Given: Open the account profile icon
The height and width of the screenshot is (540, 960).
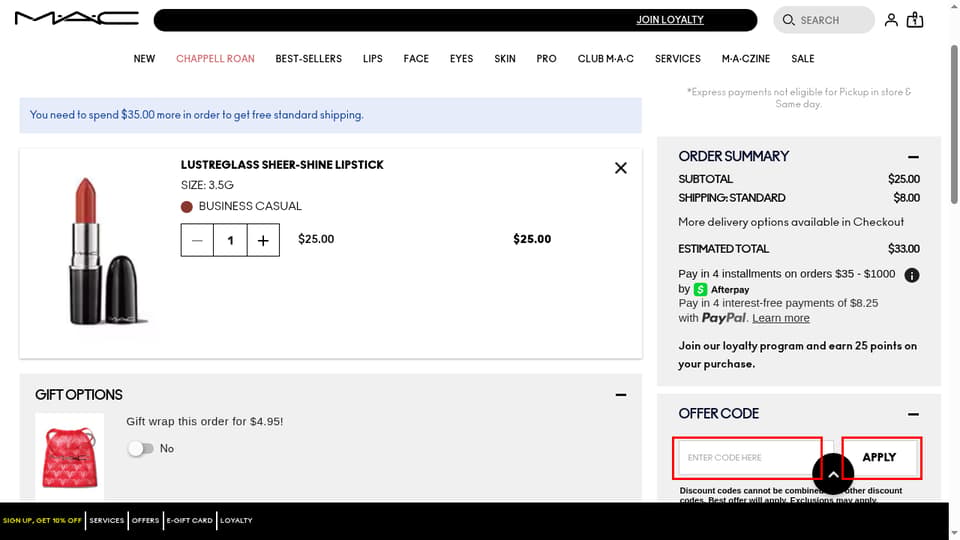Looking at the screenshot, I should click(x=891, y=20).
